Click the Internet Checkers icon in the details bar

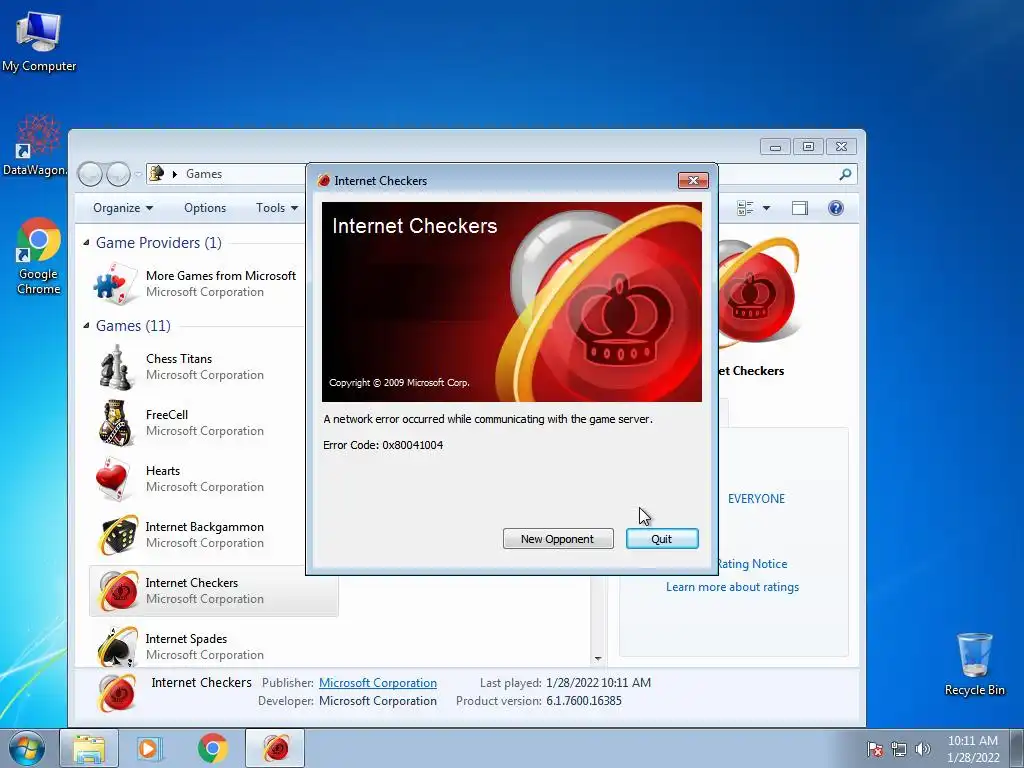(117, 692)
